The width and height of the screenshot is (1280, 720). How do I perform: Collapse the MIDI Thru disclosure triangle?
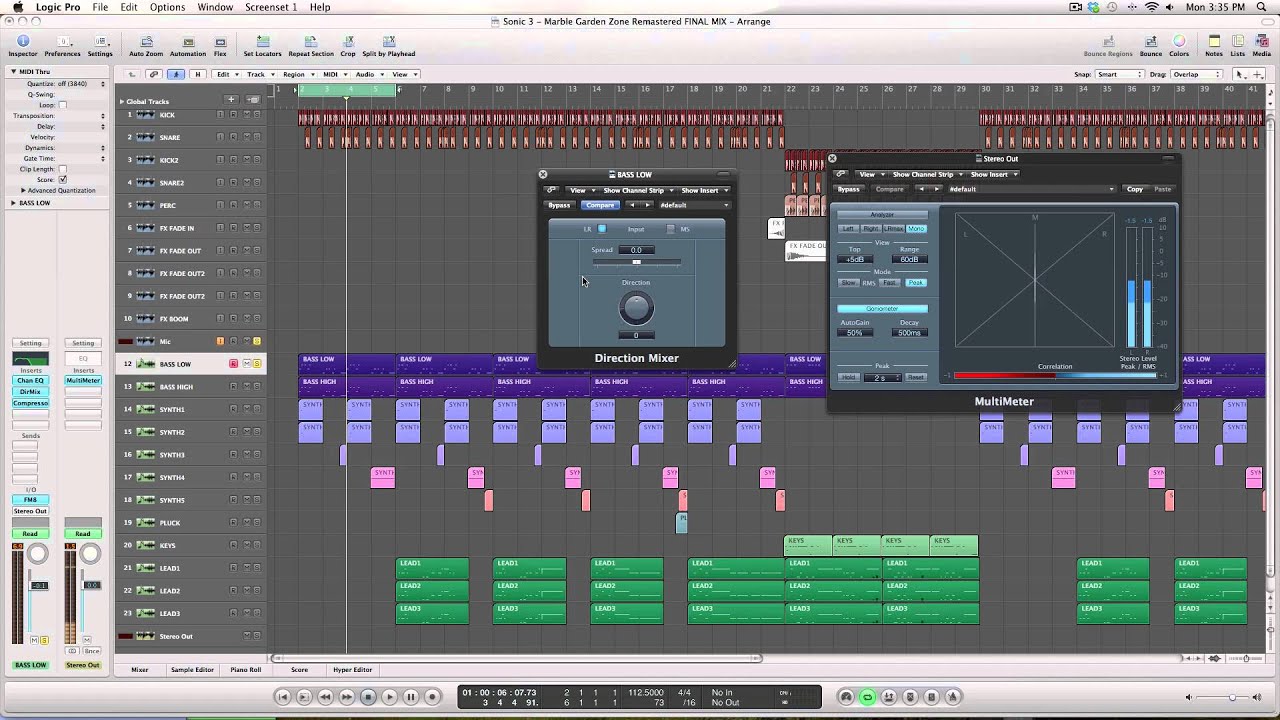click(x=14, y=72)
